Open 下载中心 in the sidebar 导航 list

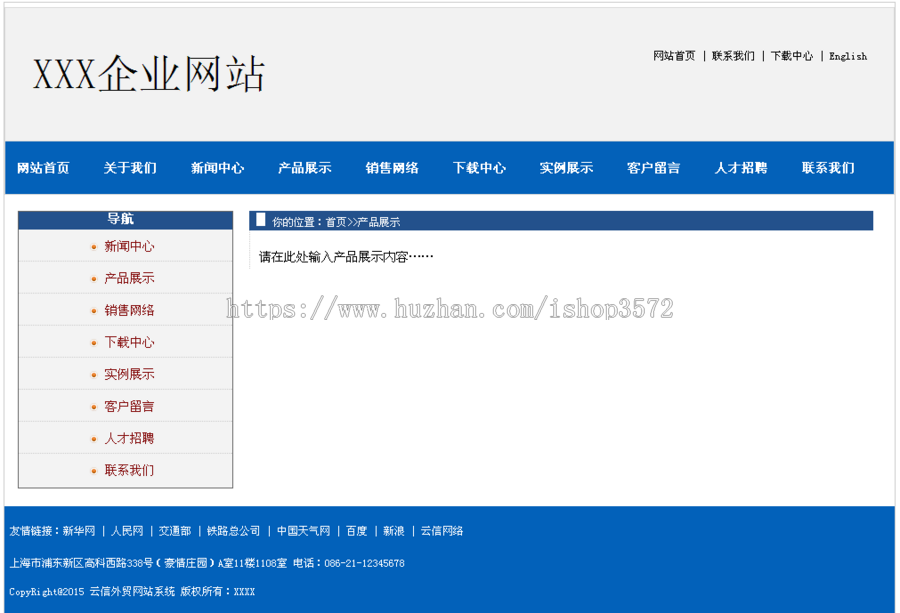pyautogui.click(x=129, y=343)
